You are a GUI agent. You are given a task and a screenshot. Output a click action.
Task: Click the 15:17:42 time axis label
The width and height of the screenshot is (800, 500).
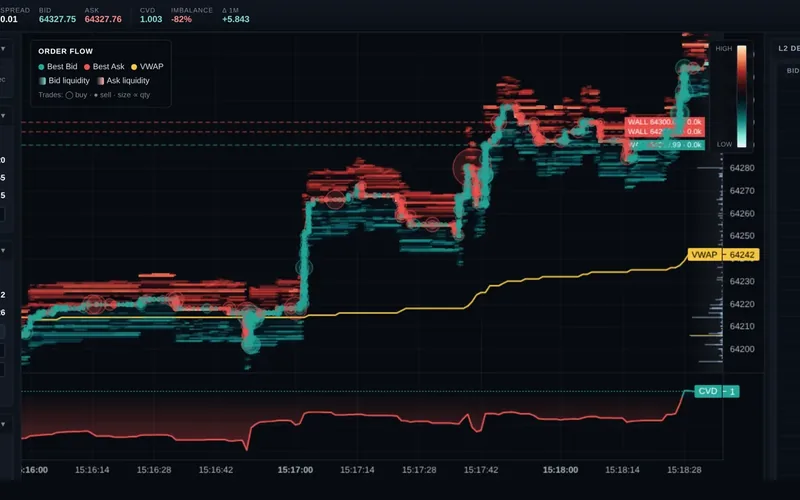click(481, 470)
